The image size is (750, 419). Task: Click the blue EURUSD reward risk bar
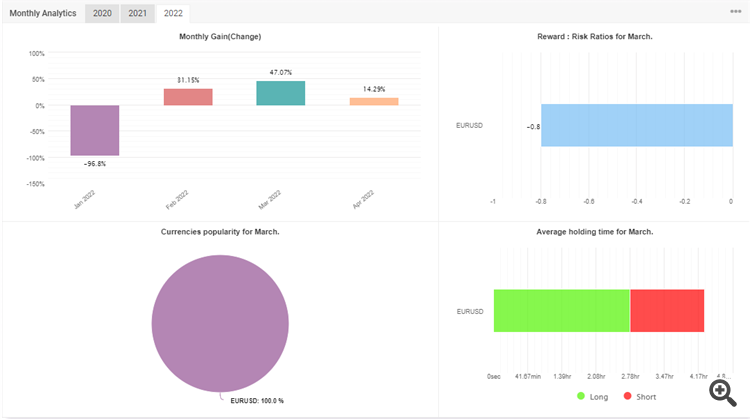pyautogui.click(x=637, y=125)
